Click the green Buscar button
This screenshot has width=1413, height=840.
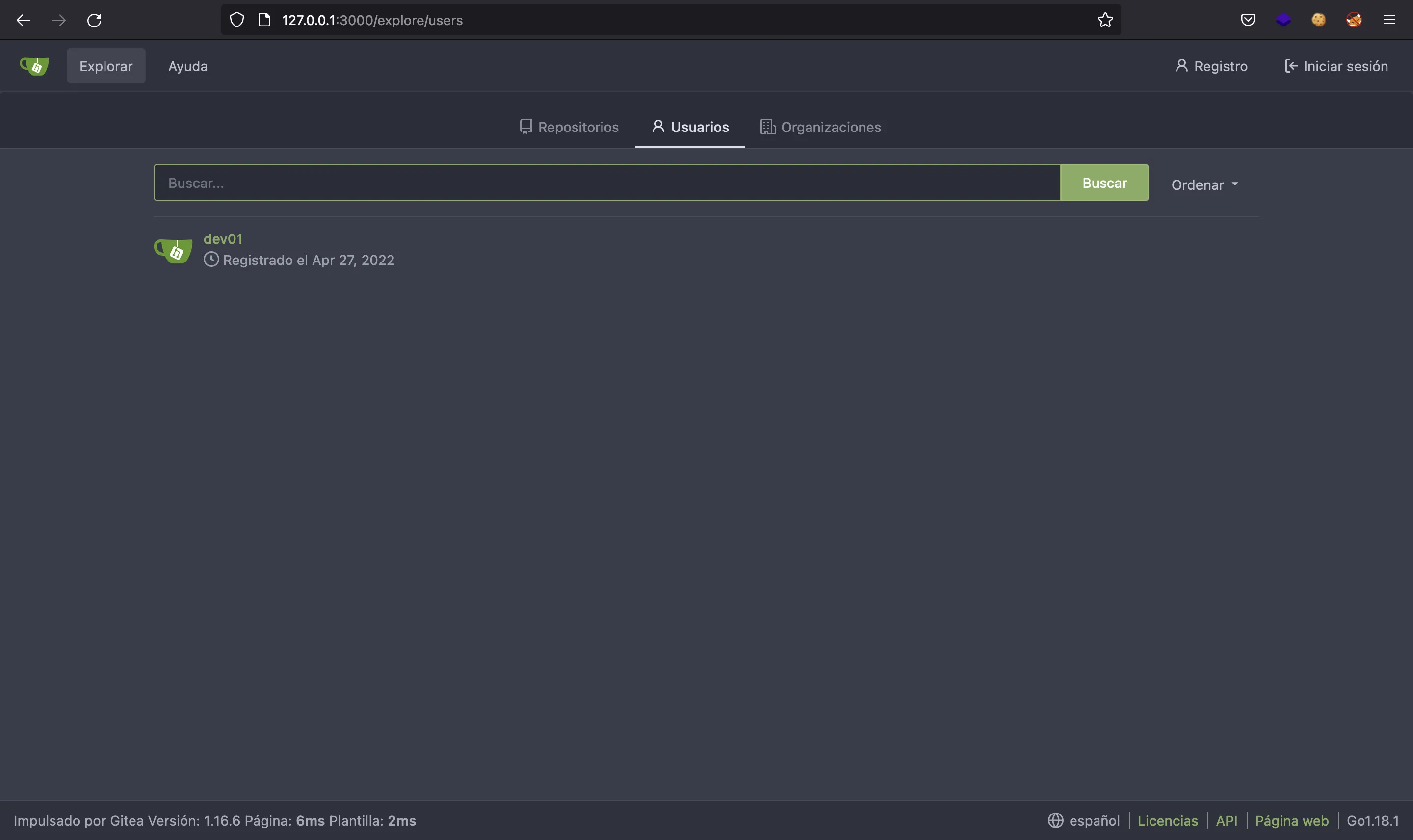pos(1104,183)
